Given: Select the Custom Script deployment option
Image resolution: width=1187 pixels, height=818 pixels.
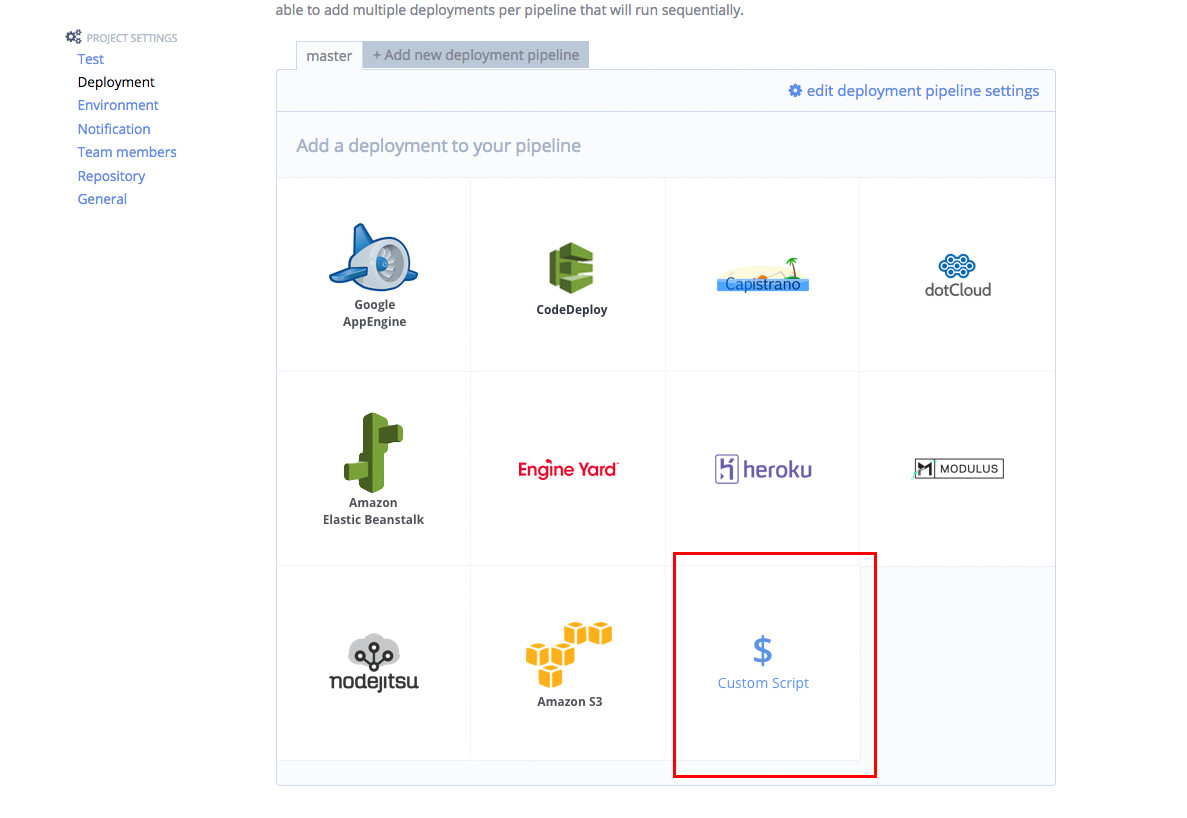Looking at the screenshot, I should (763, 662).
